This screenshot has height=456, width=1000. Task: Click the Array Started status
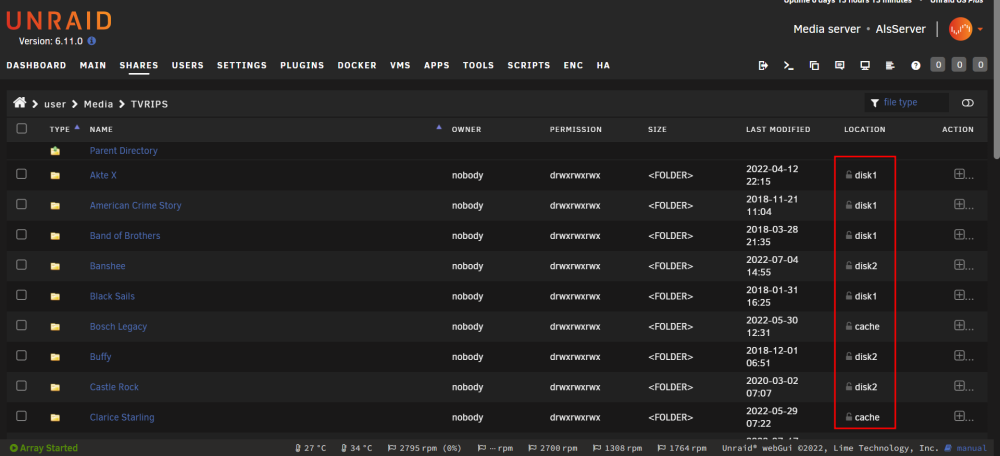tap(43, 448)
